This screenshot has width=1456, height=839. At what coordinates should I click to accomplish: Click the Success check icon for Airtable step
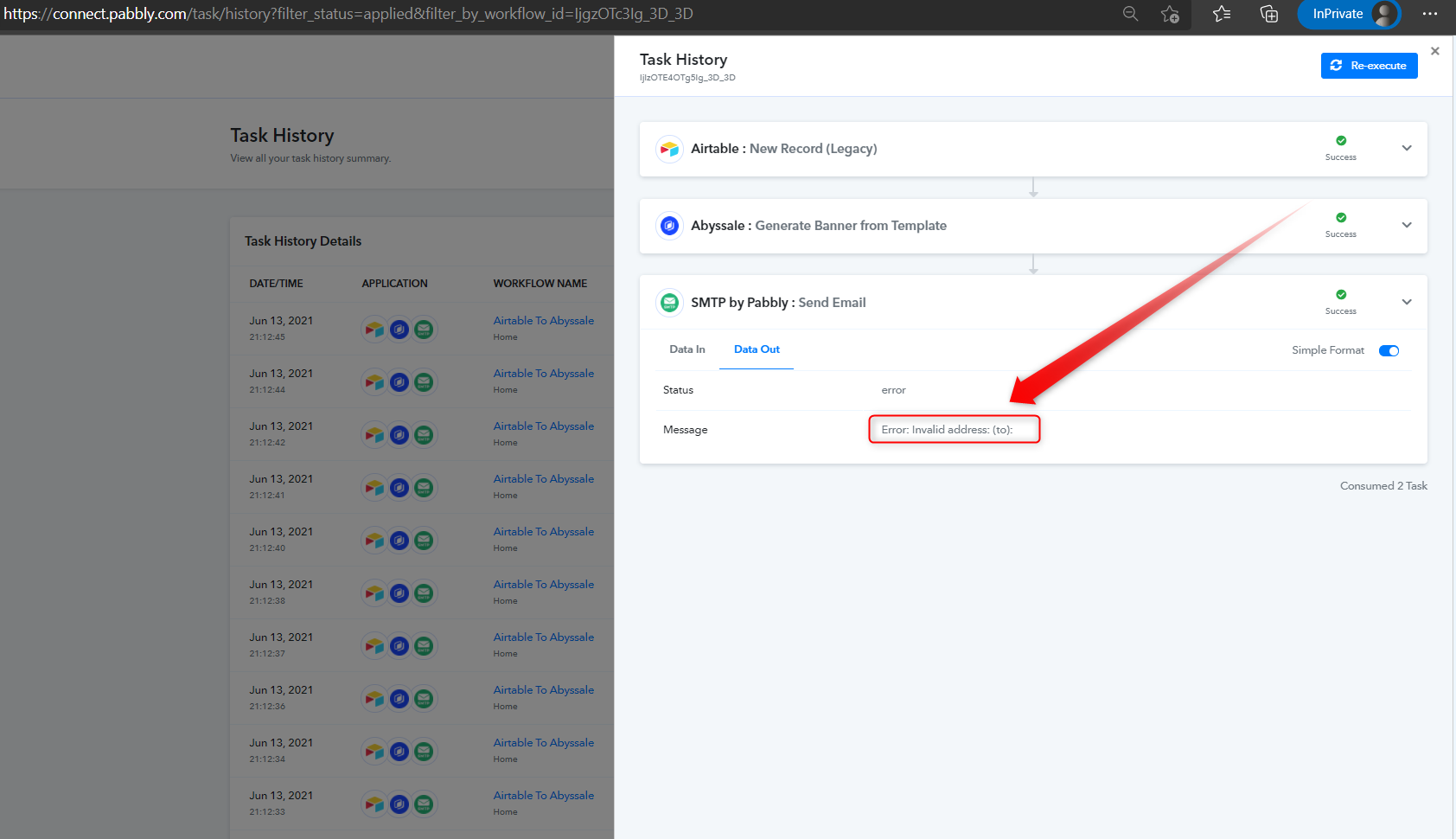point(1341,140)
